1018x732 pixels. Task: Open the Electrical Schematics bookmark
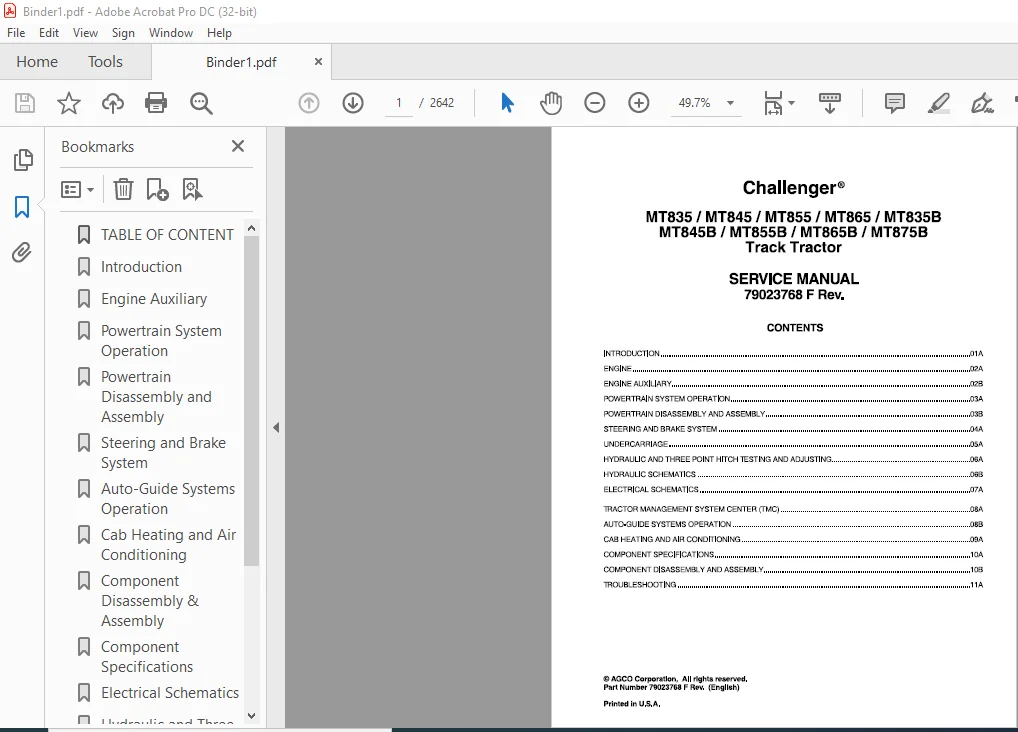(x=170, y=693)
